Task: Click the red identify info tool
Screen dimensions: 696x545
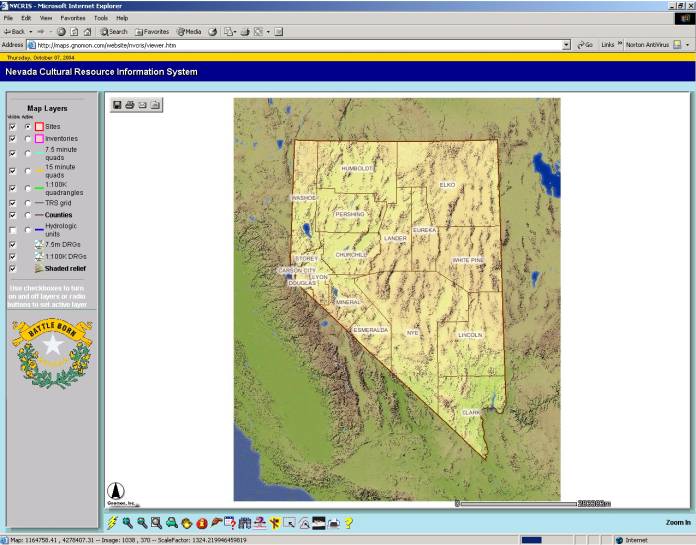Action: coord(201,522)
